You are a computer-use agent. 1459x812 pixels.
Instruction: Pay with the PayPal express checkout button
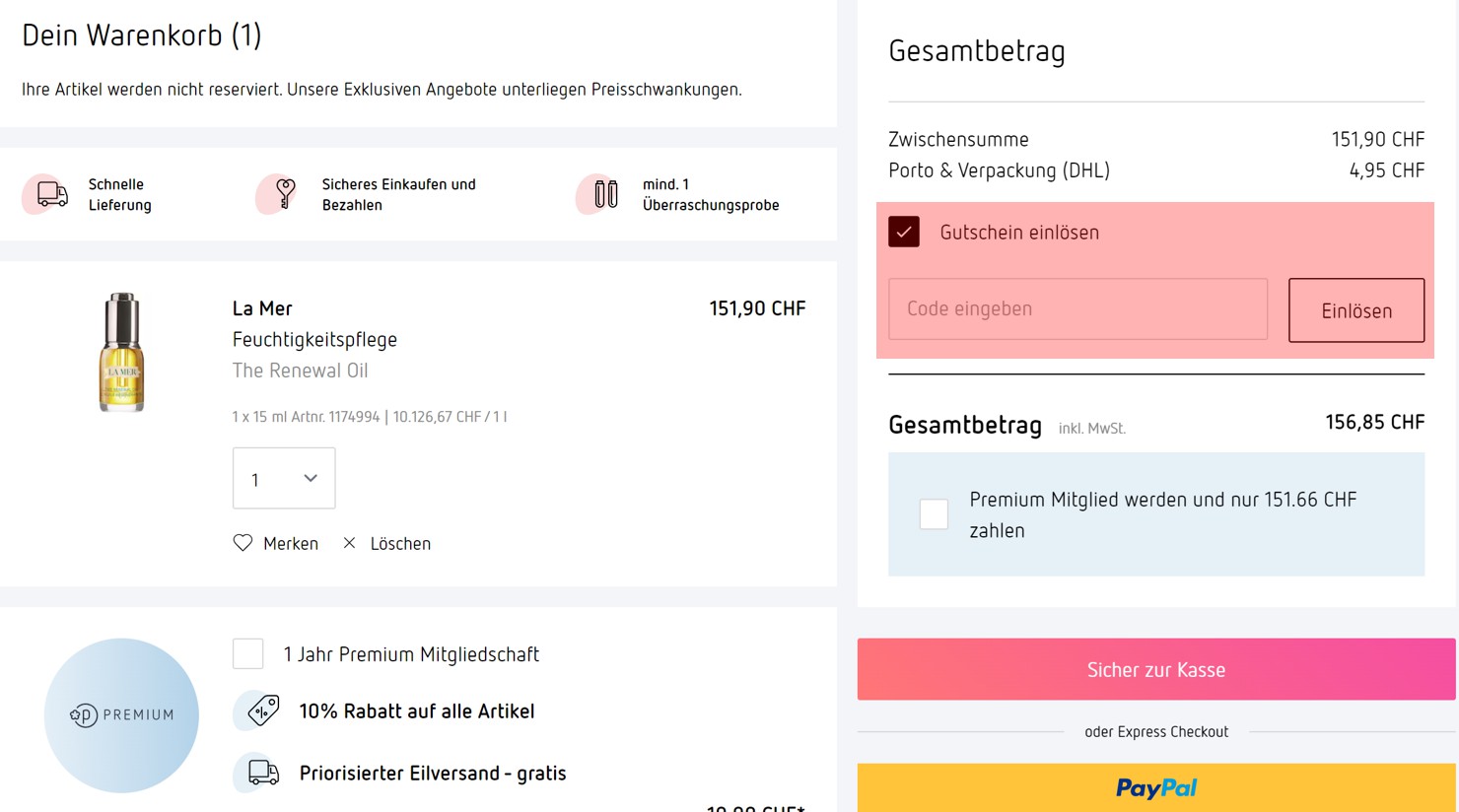pos(1156,787)
